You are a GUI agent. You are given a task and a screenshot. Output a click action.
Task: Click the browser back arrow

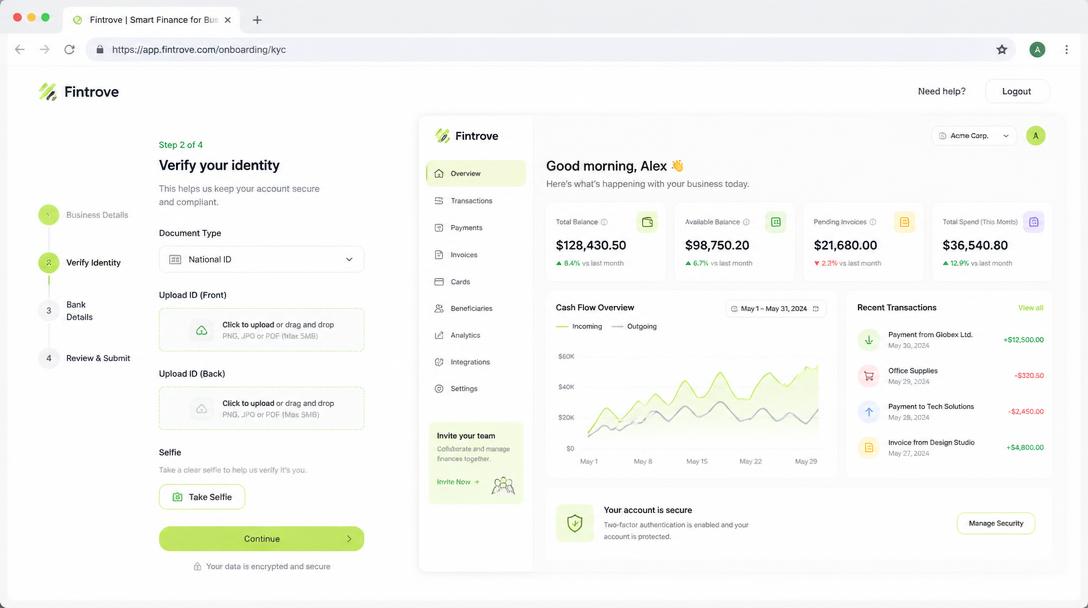click(x=19, y=49)
